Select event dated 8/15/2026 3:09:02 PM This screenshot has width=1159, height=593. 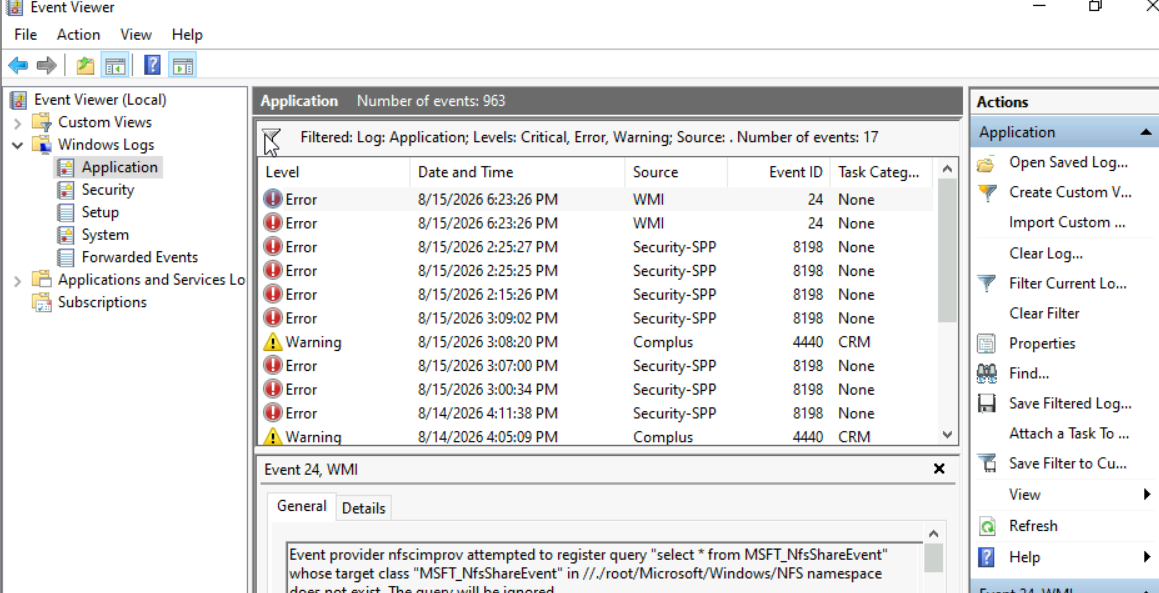(x=597, y=318)
